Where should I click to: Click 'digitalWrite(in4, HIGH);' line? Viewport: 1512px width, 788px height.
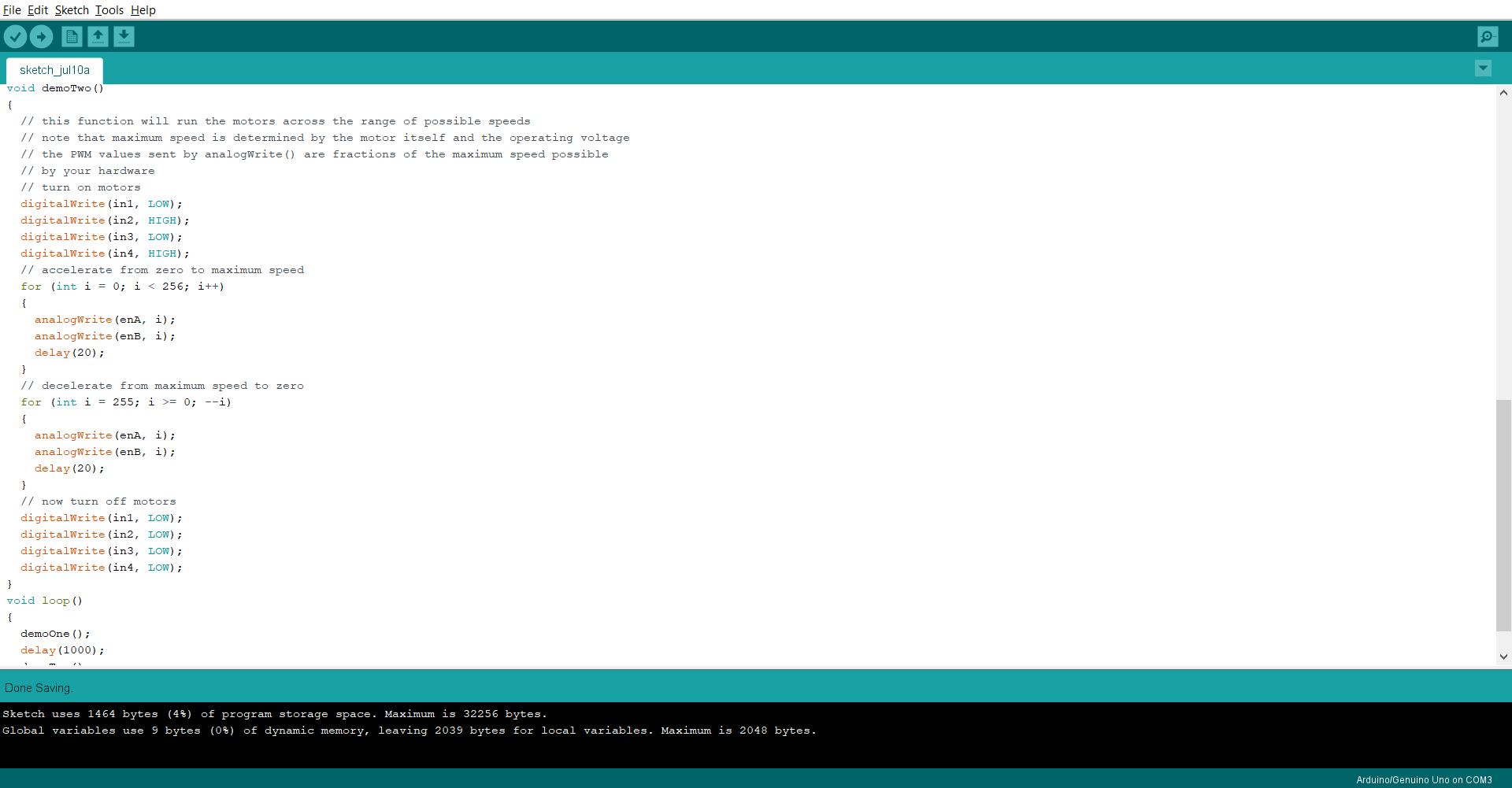(x=105, y=253)
